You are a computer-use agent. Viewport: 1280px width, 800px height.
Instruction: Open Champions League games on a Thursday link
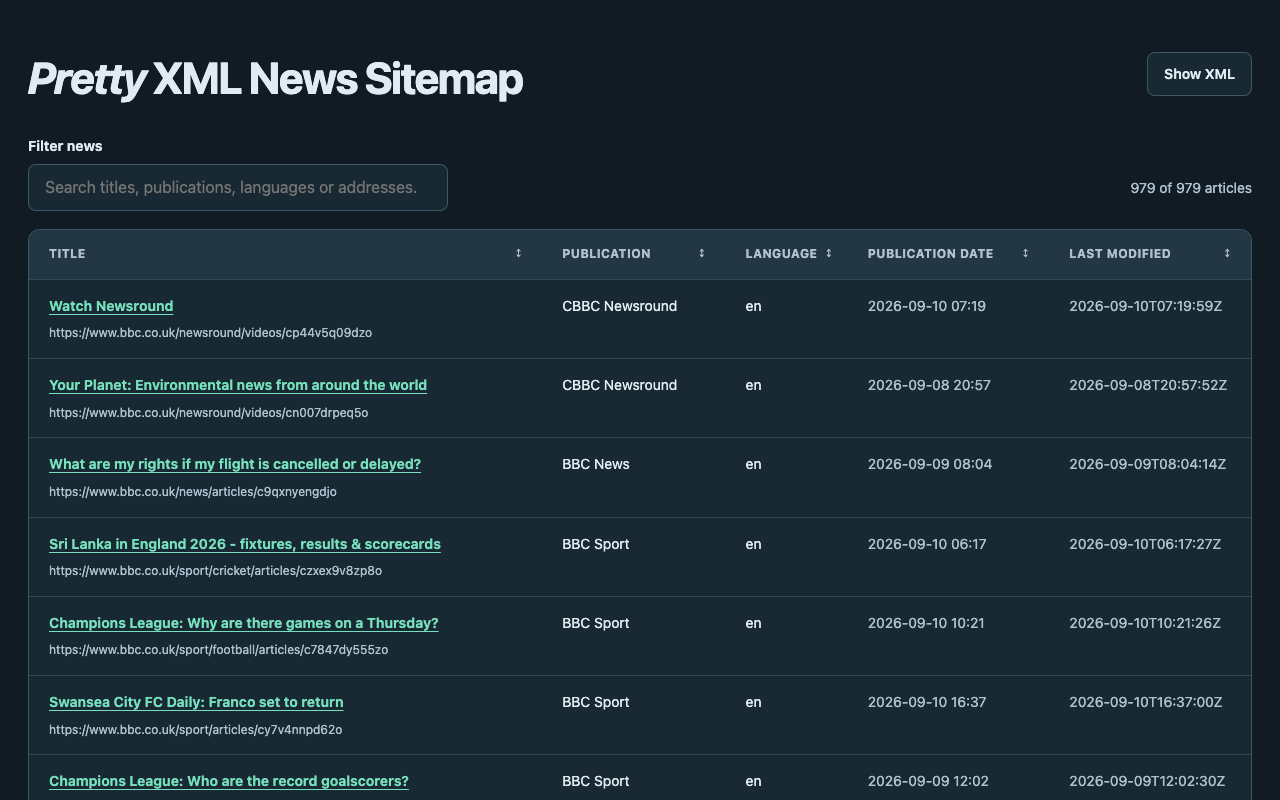[244, 623]
